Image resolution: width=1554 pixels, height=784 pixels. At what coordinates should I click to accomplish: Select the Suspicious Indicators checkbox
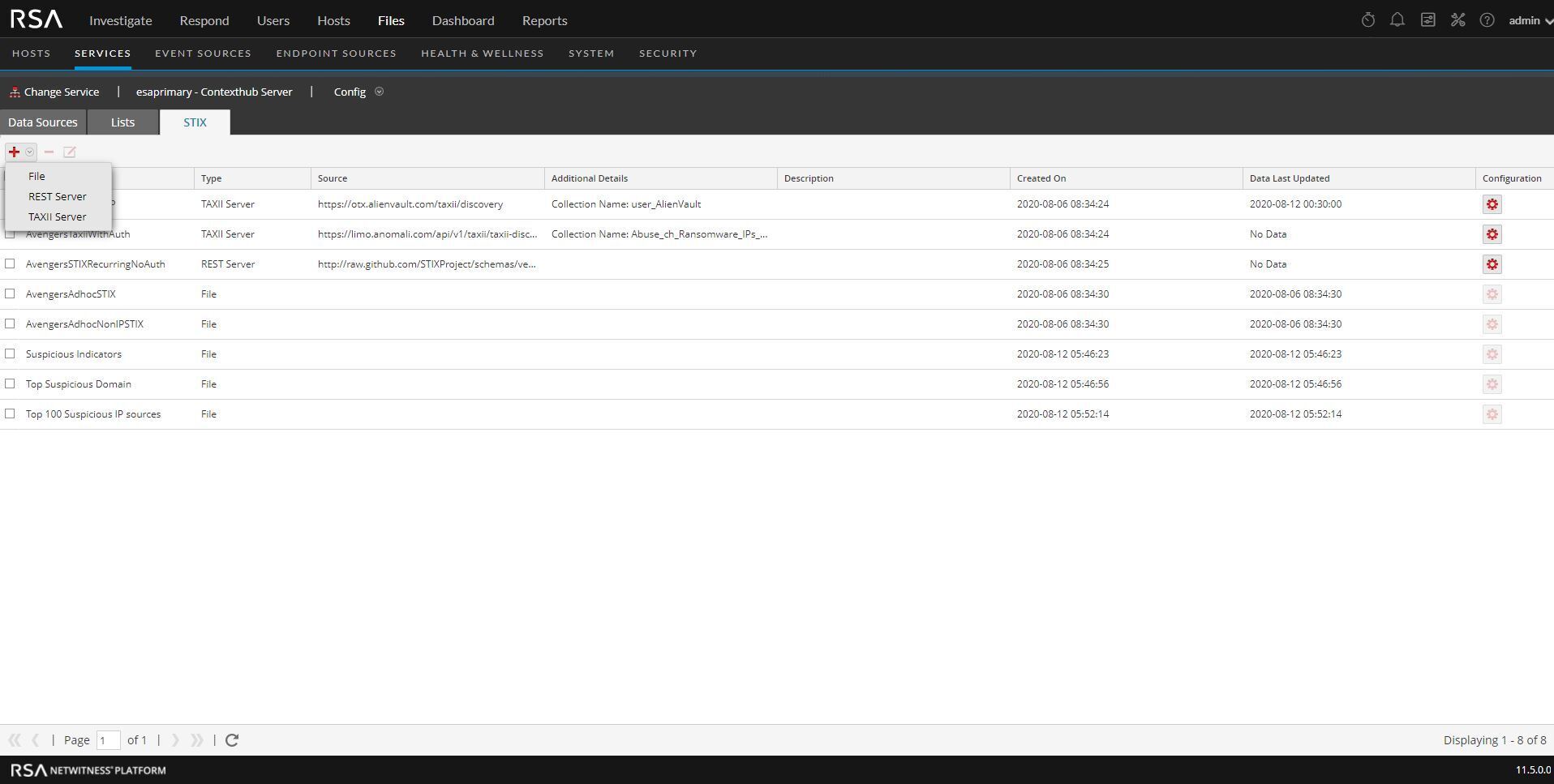click(10, 354)
